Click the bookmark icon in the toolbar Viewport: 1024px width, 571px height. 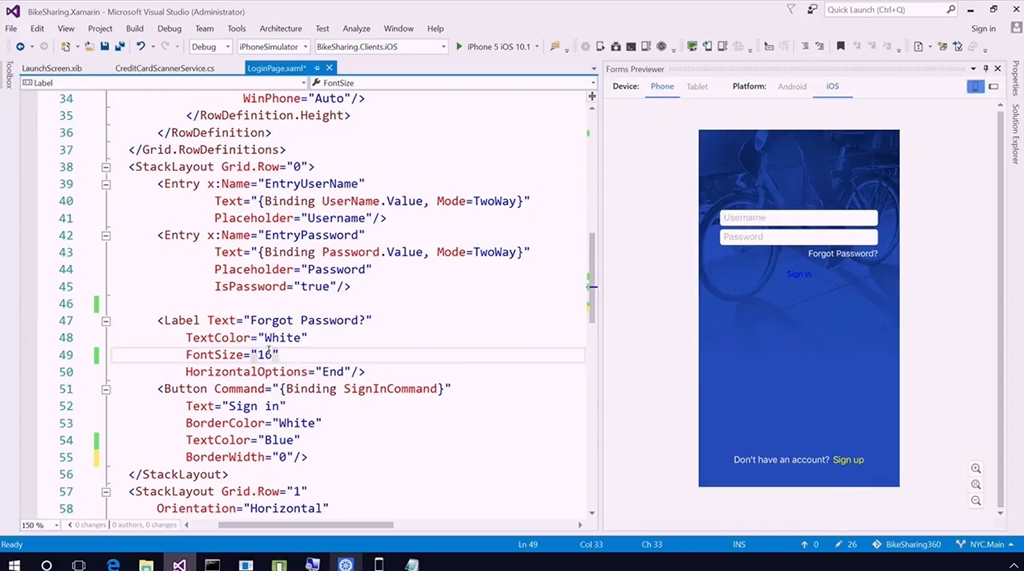840,47
